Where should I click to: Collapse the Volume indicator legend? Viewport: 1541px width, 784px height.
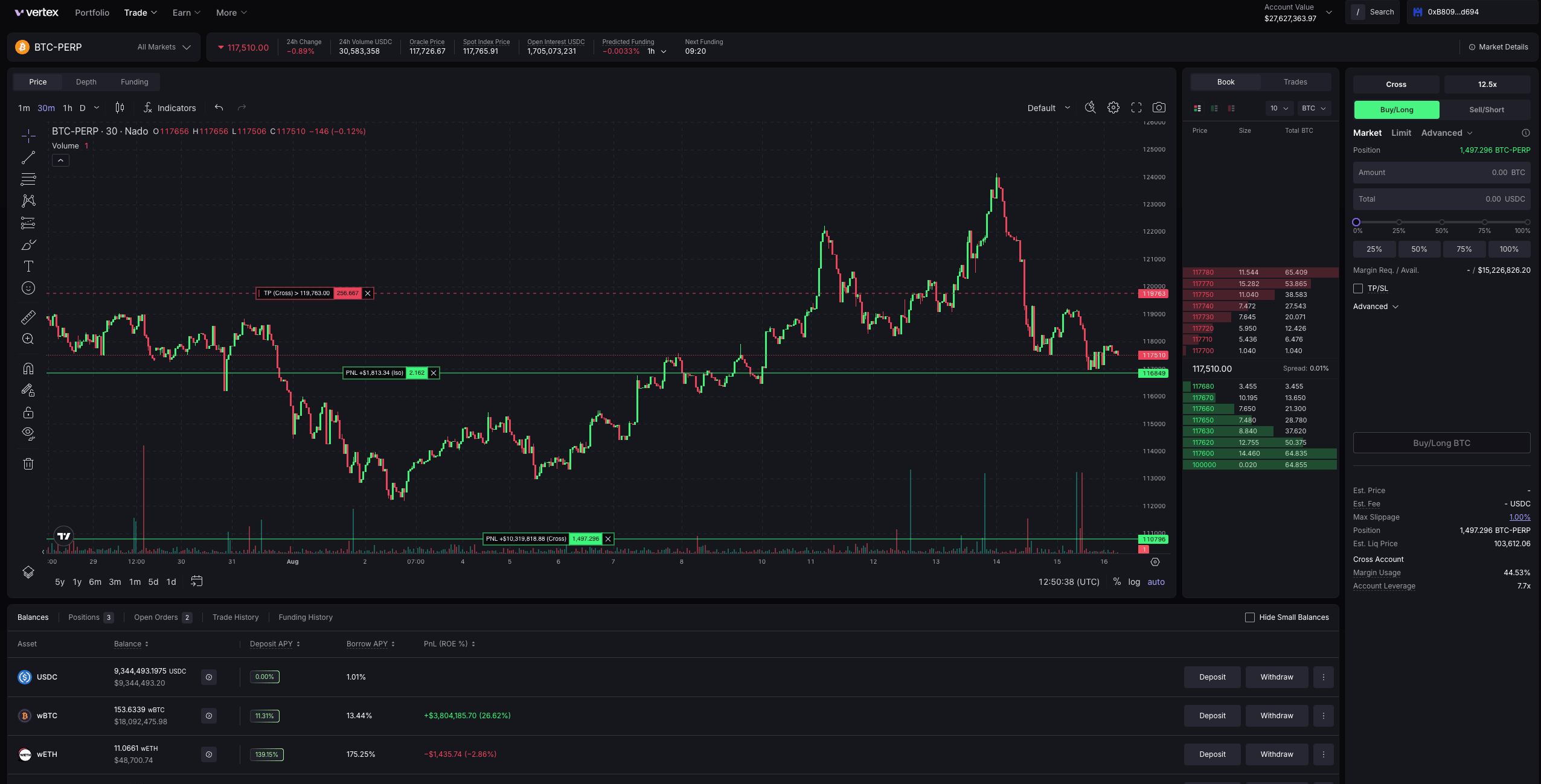click(x=60, y=160)
